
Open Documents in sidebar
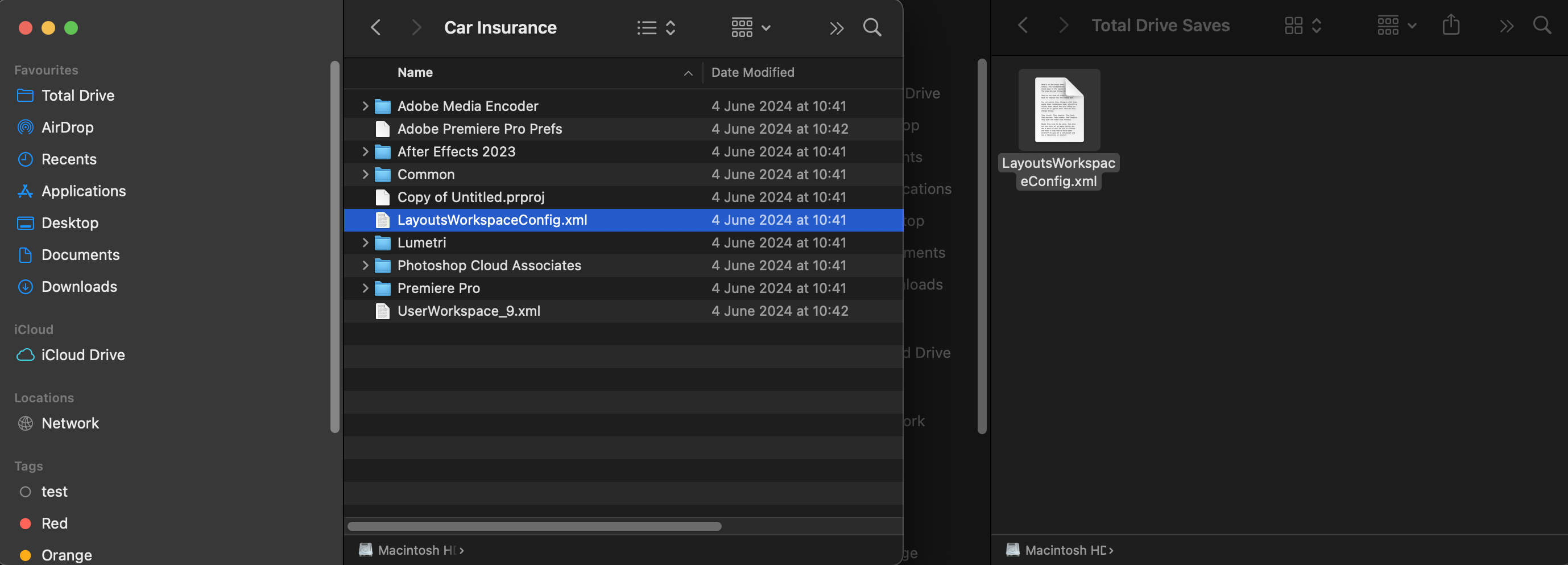point(80,255)
